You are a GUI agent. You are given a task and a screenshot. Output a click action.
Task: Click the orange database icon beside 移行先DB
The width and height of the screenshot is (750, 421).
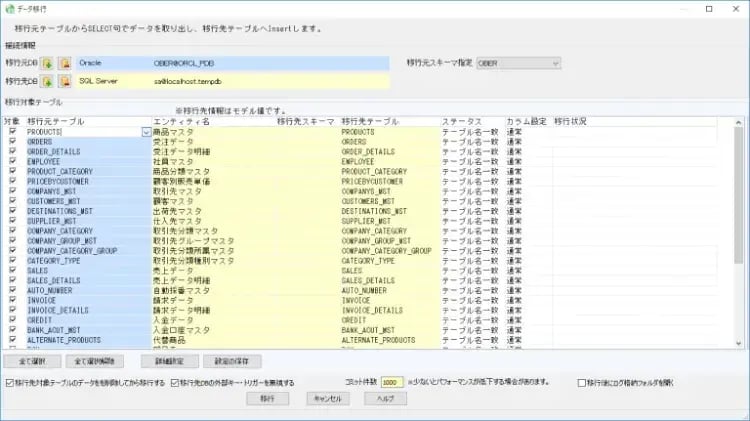tap(64, 80)
